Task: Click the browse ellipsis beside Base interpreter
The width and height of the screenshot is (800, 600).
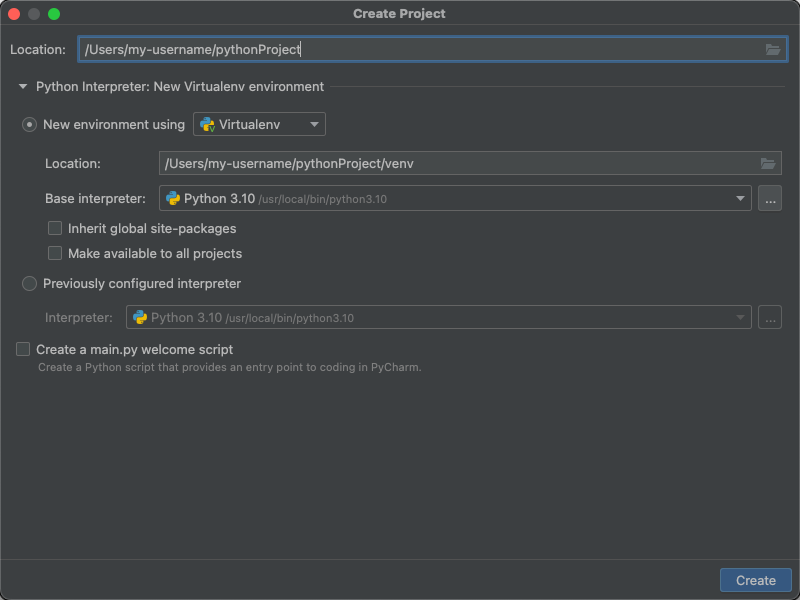Action: click(769, 198)
